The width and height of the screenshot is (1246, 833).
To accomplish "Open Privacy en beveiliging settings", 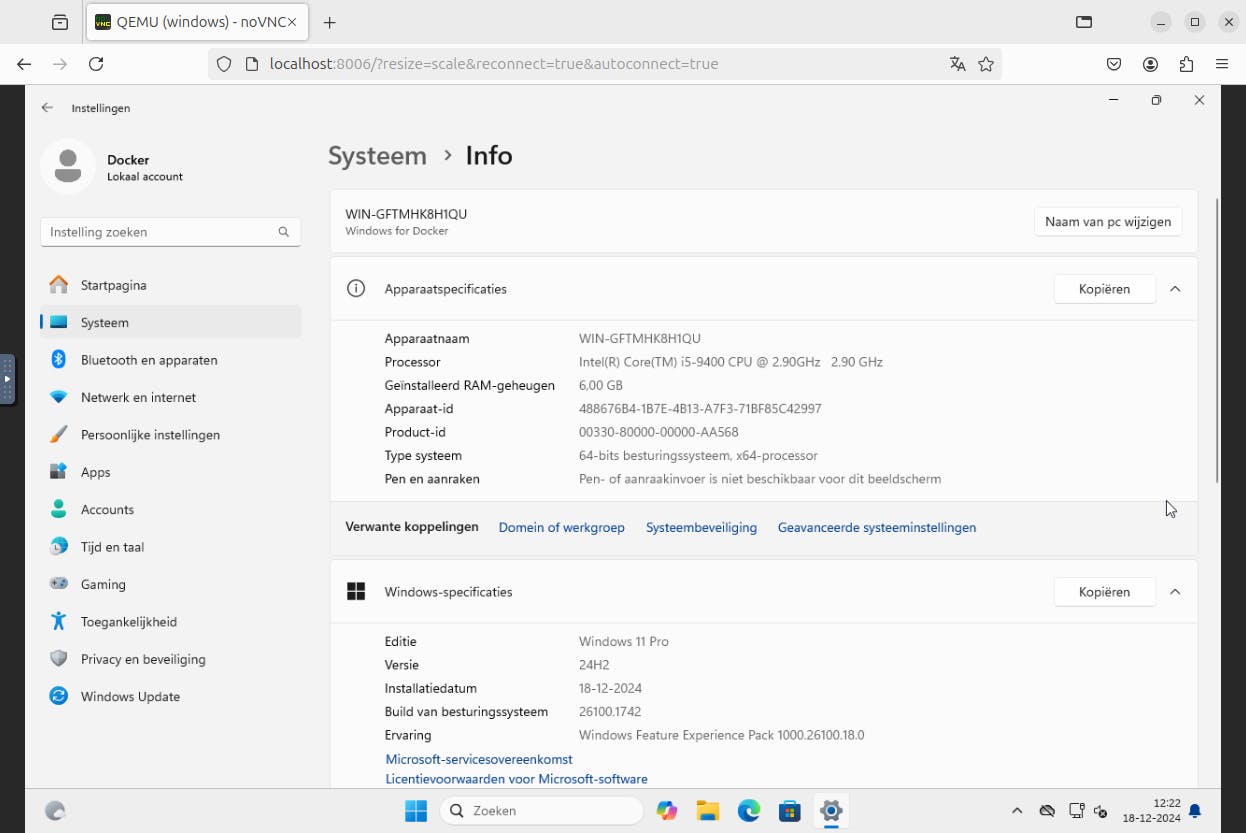I will click(x=170, y=659).
